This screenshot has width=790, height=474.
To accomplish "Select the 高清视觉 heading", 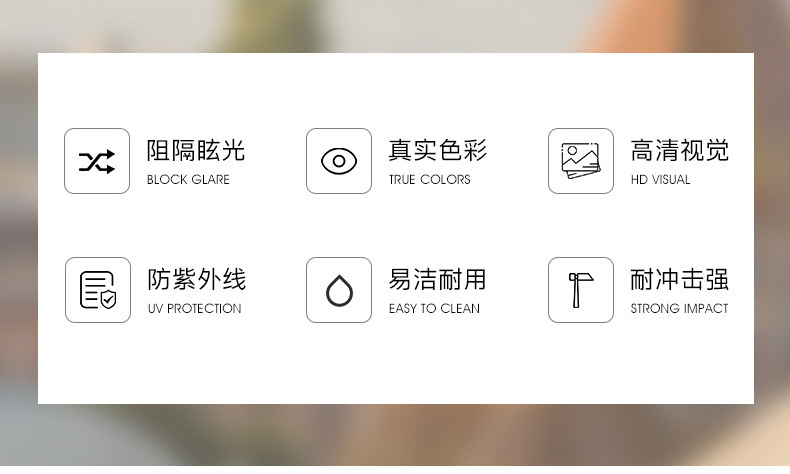I will click(x=680, y=151).
